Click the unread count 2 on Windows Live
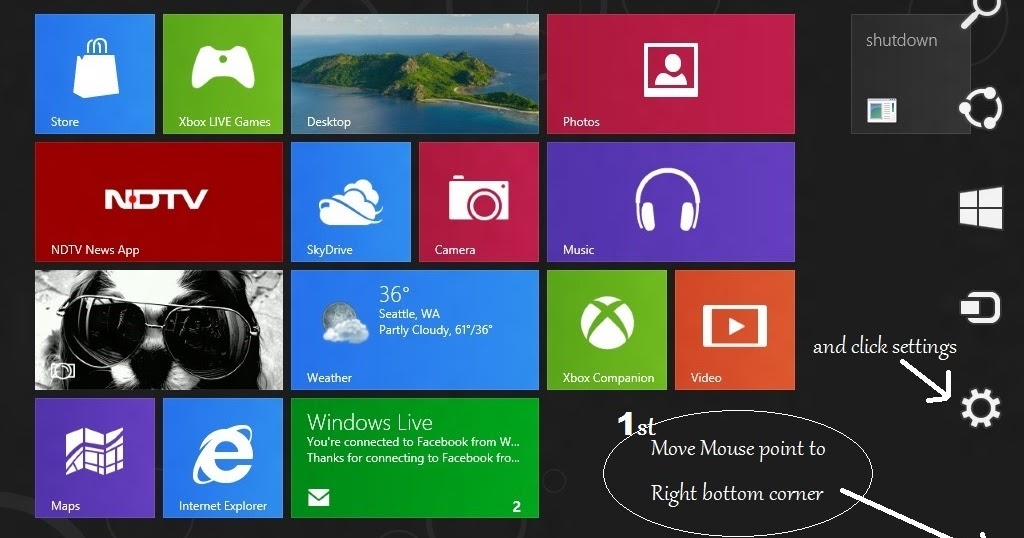Viewport: 1024px width, 538px height. tap(517, 506)
